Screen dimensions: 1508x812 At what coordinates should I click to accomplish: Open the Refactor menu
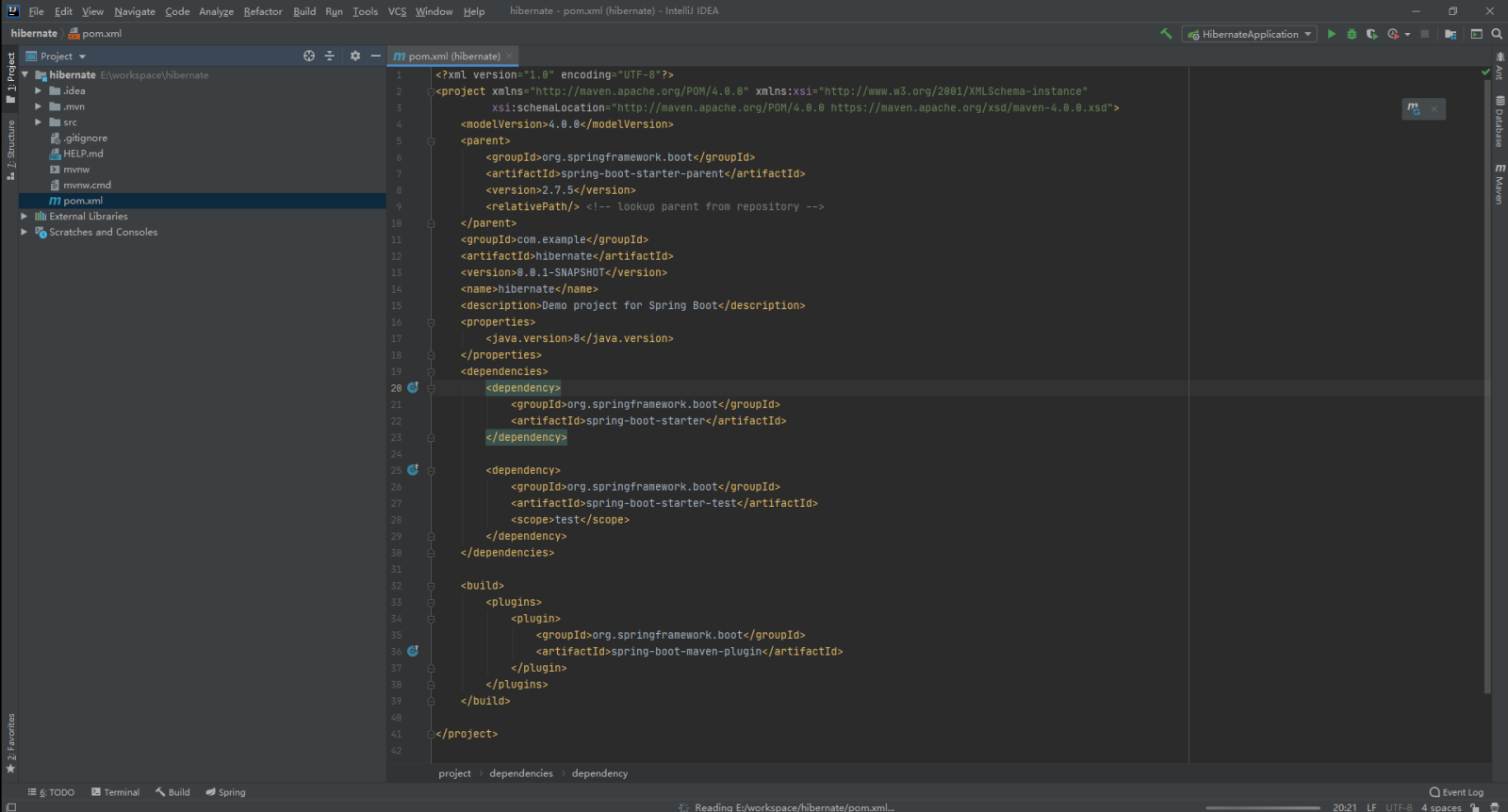(262, 11)
